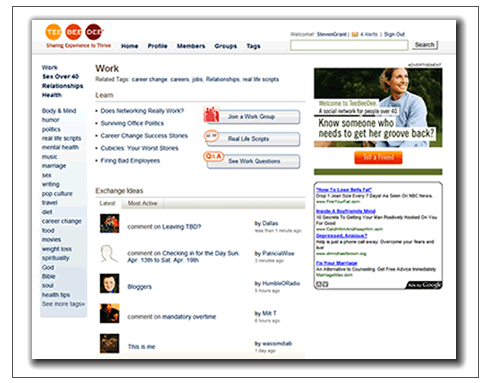
Task: Open the humor tag
Action: click(x=50, y=120)
